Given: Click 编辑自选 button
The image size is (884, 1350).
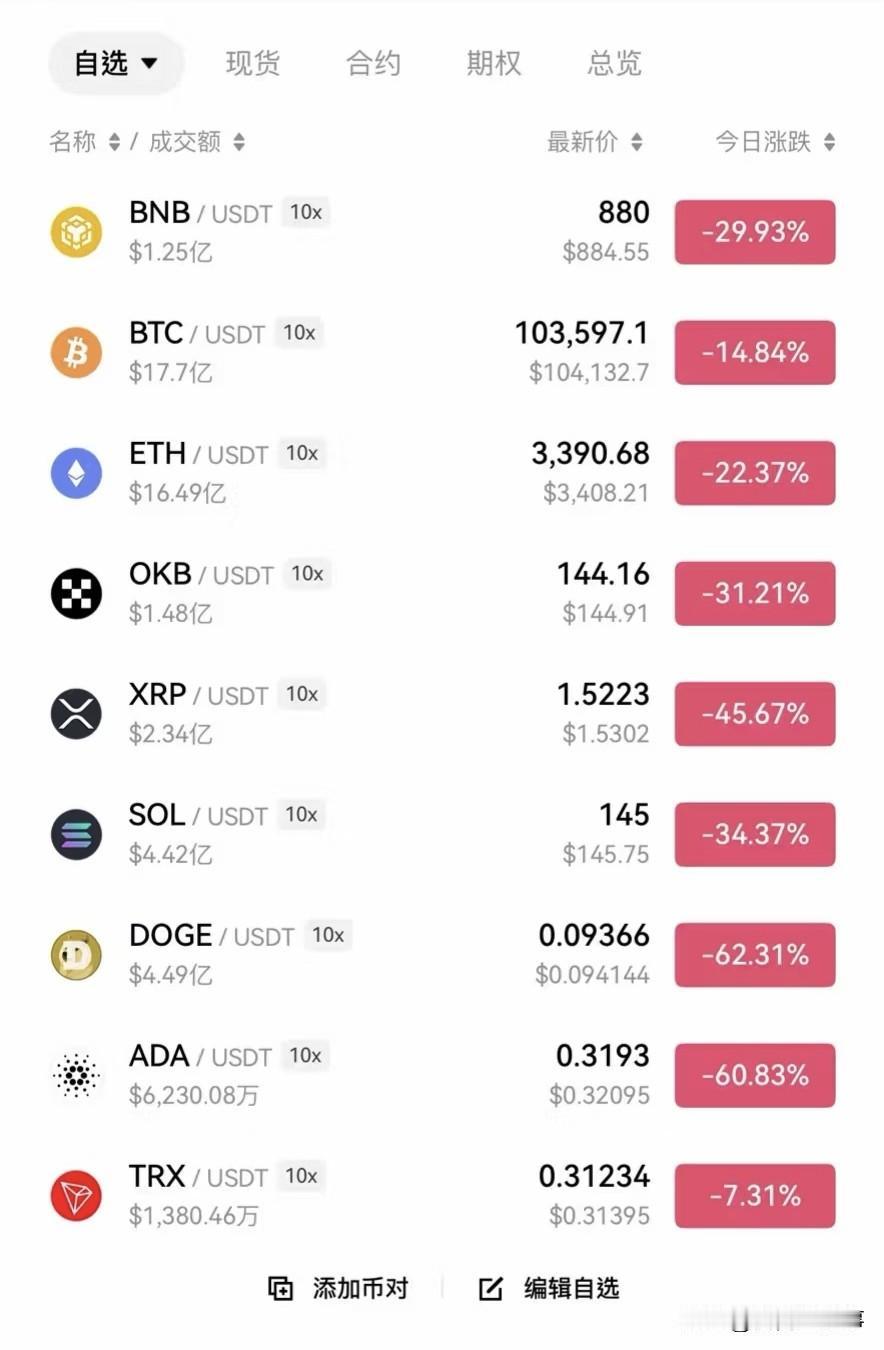Looking at the screenshot, I should 549,1288.
